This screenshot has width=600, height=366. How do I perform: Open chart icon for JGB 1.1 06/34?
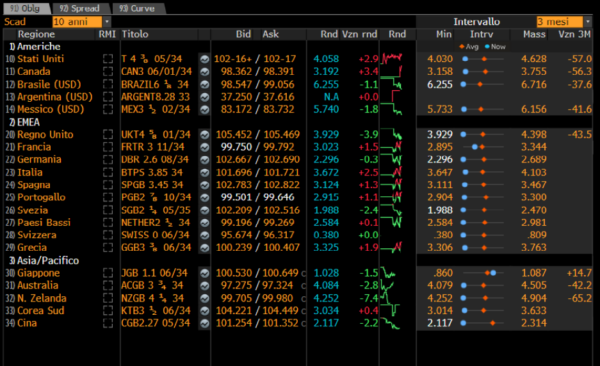[x=205, y=273]
